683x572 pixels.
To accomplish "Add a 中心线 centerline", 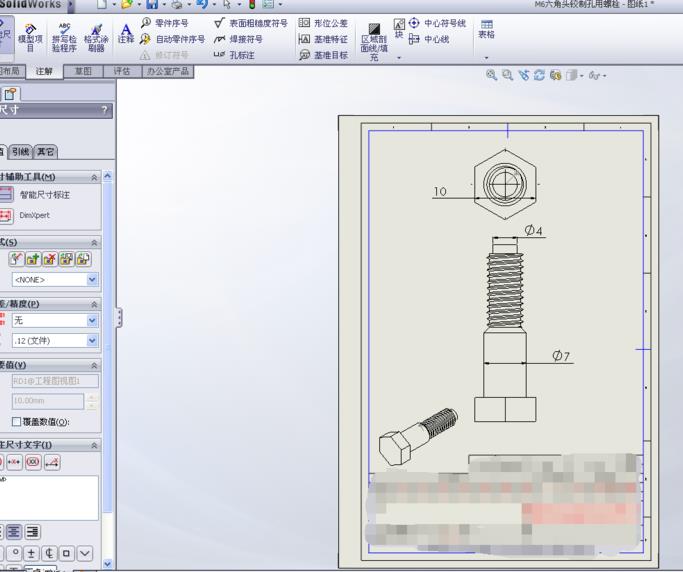I will tap(429, 39).
